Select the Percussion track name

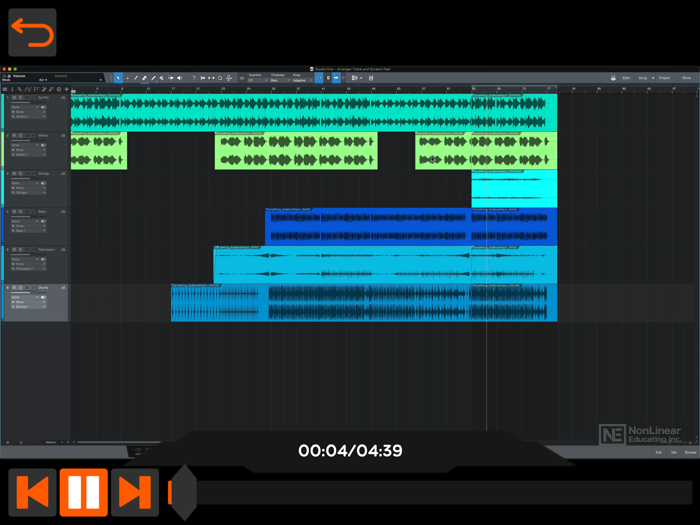point(46,250)
